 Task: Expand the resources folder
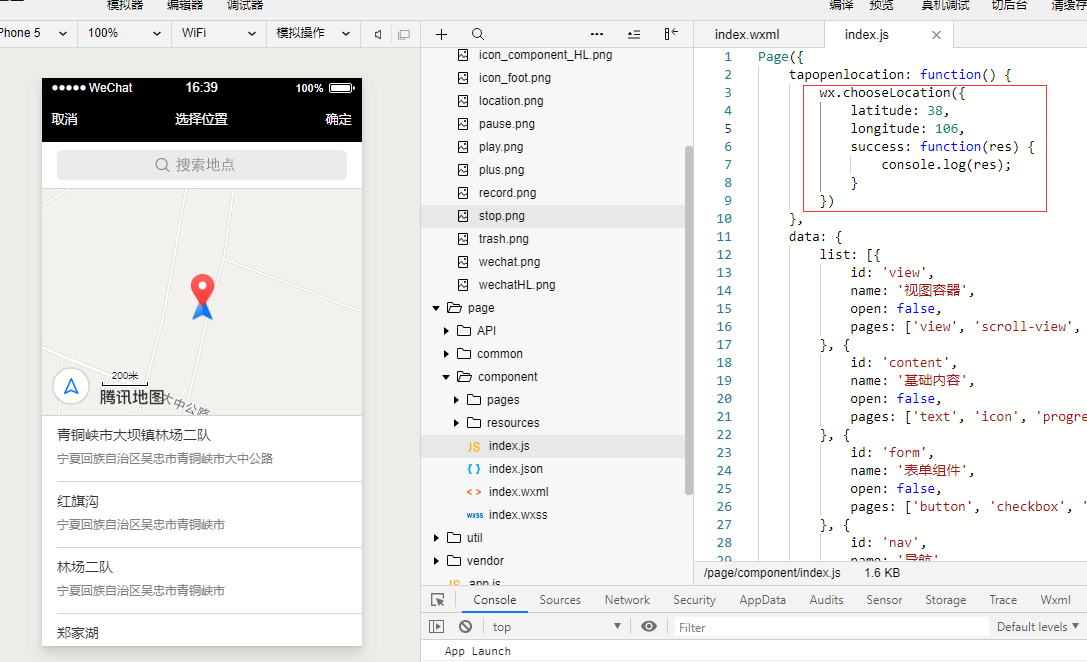pos(456,423)
